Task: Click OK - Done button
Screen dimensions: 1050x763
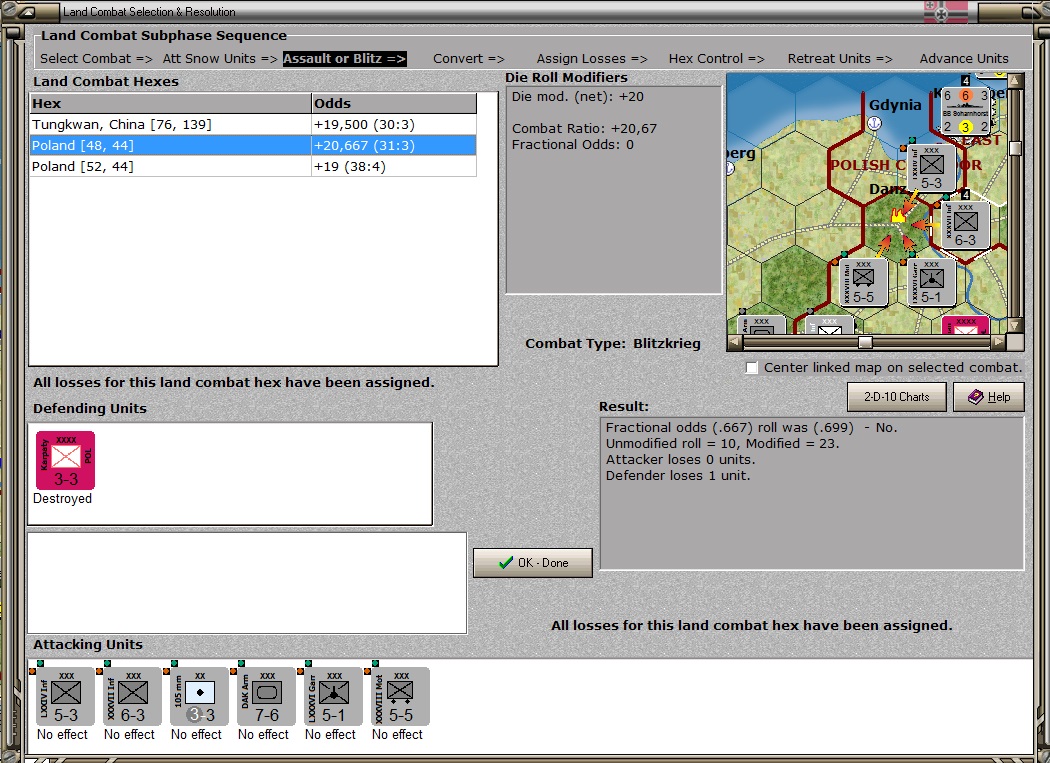Action: pos(533,563)
